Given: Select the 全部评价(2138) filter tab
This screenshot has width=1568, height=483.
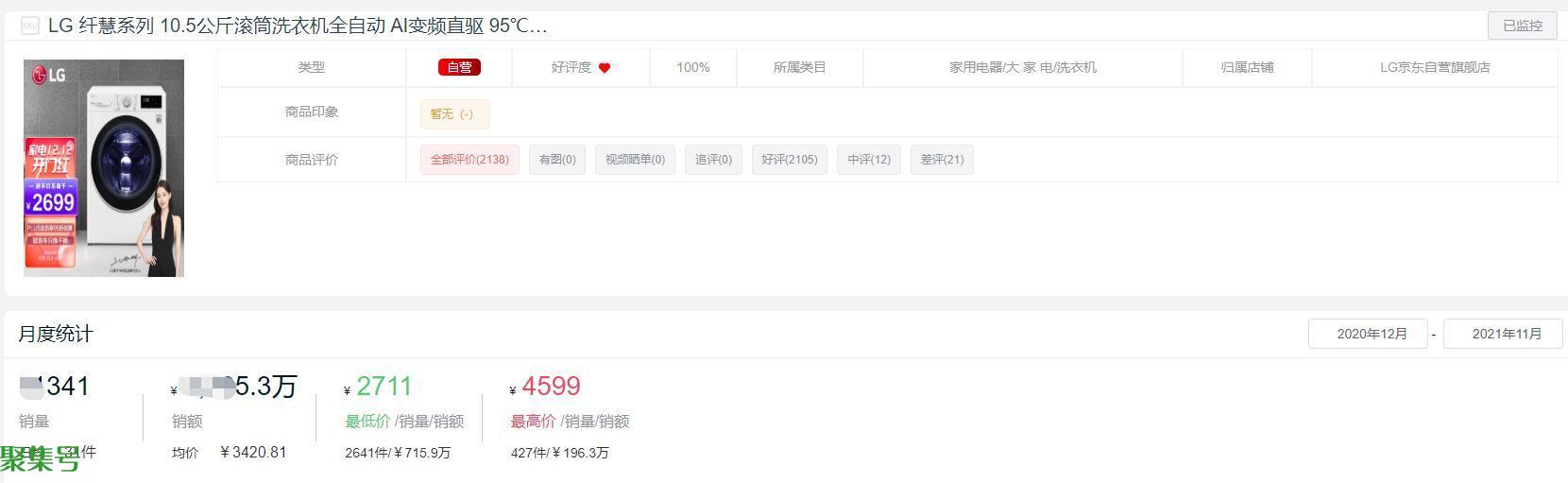Looking at the screenshot, I should 469,160.
